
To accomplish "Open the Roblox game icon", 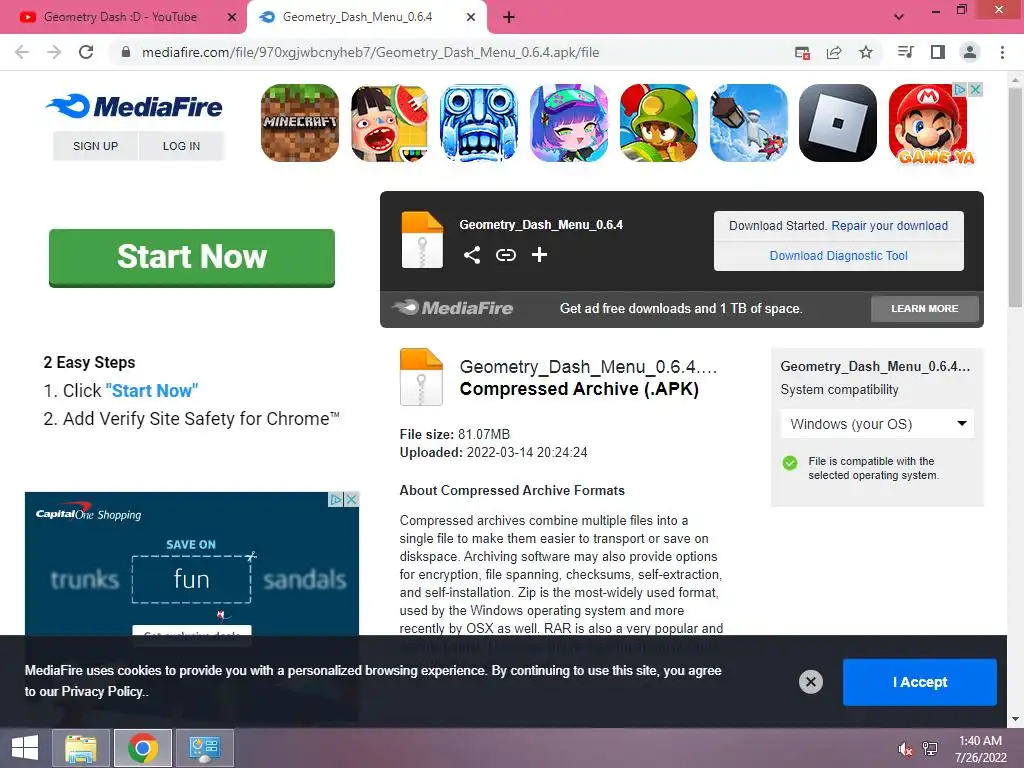I will pos(838,123).
